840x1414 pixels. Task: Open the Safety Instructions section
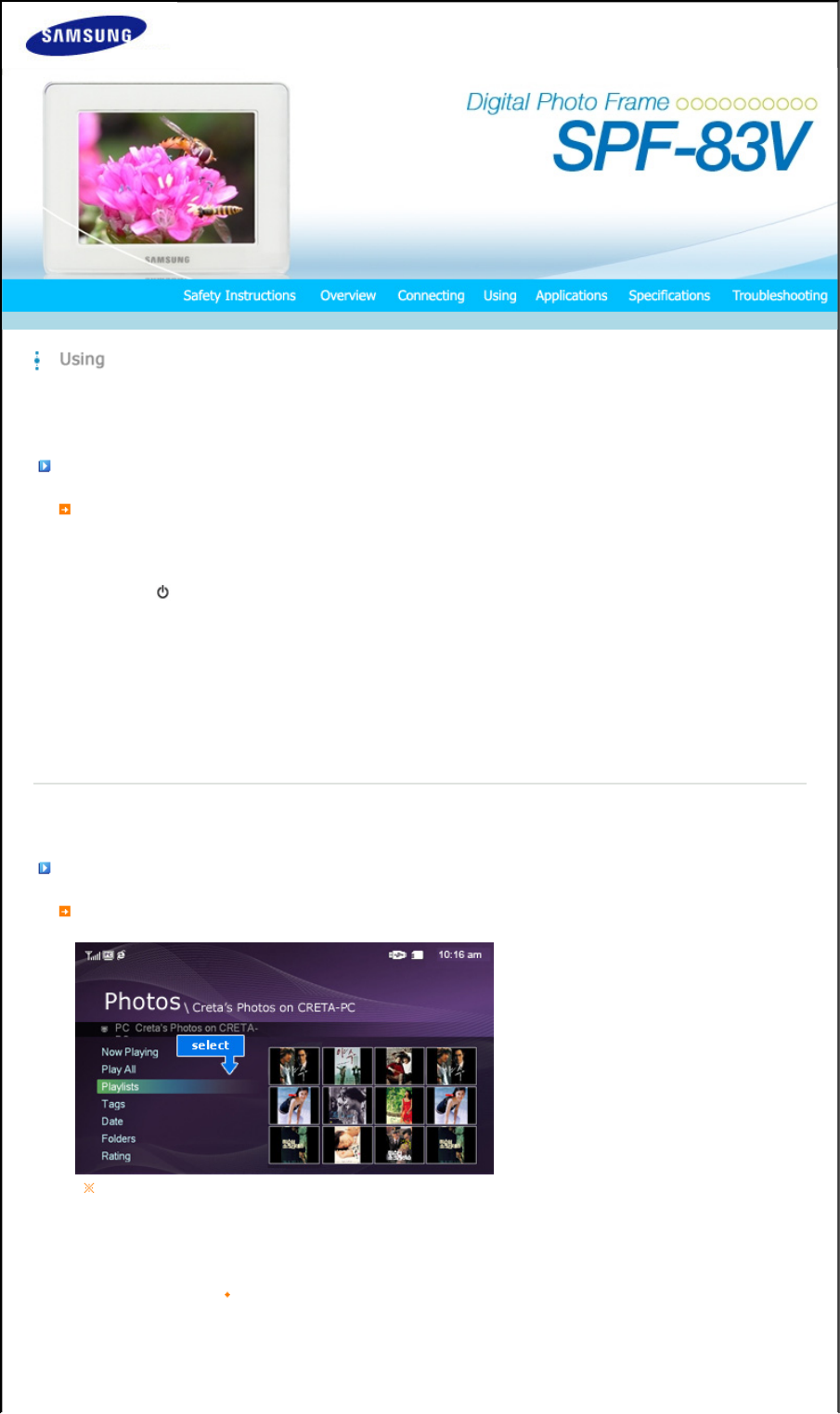click(x=239, y=295)
